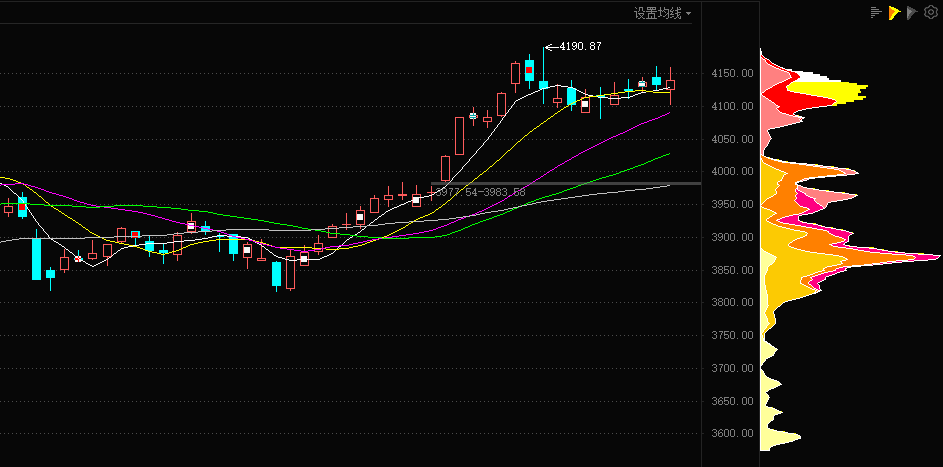Click the 4190.87 high price label
Screen dimensions: 943x467
[580, 46]
